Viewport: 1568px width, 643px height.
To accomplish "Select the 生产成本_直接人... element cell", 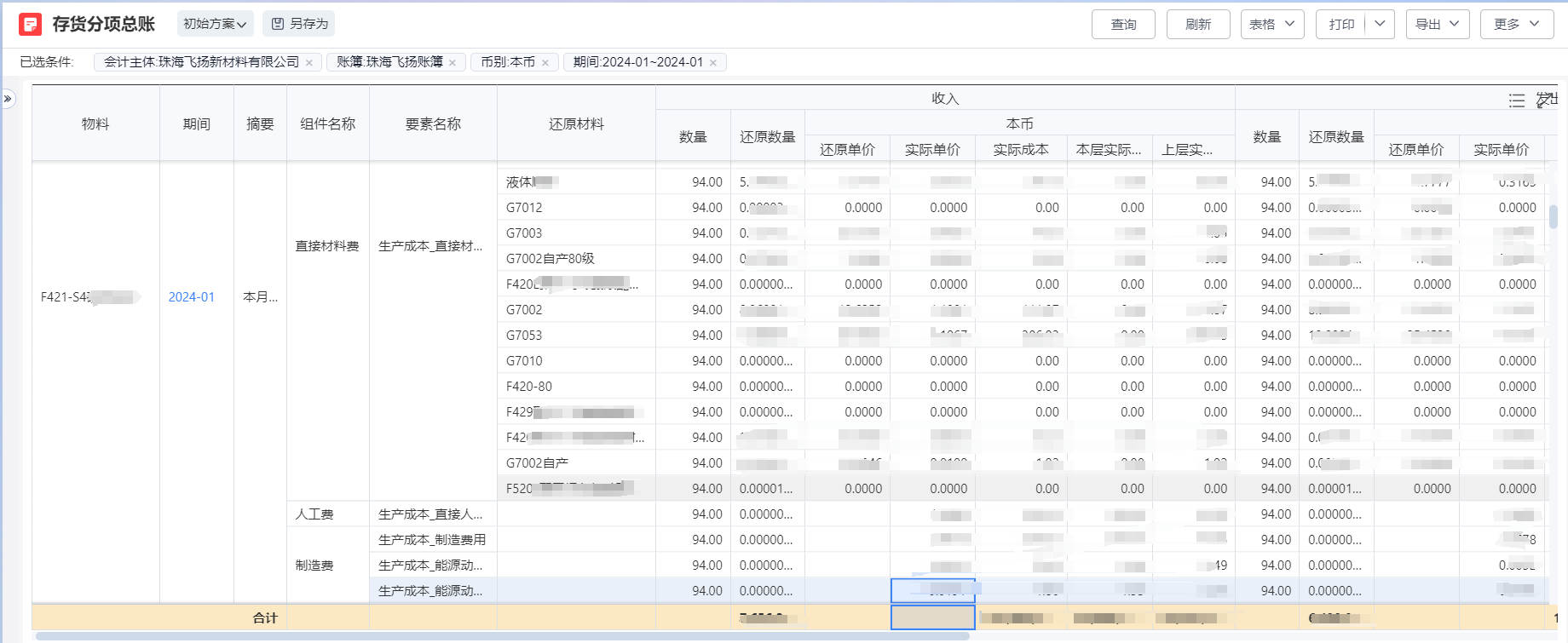I will [x=433, y=514].
